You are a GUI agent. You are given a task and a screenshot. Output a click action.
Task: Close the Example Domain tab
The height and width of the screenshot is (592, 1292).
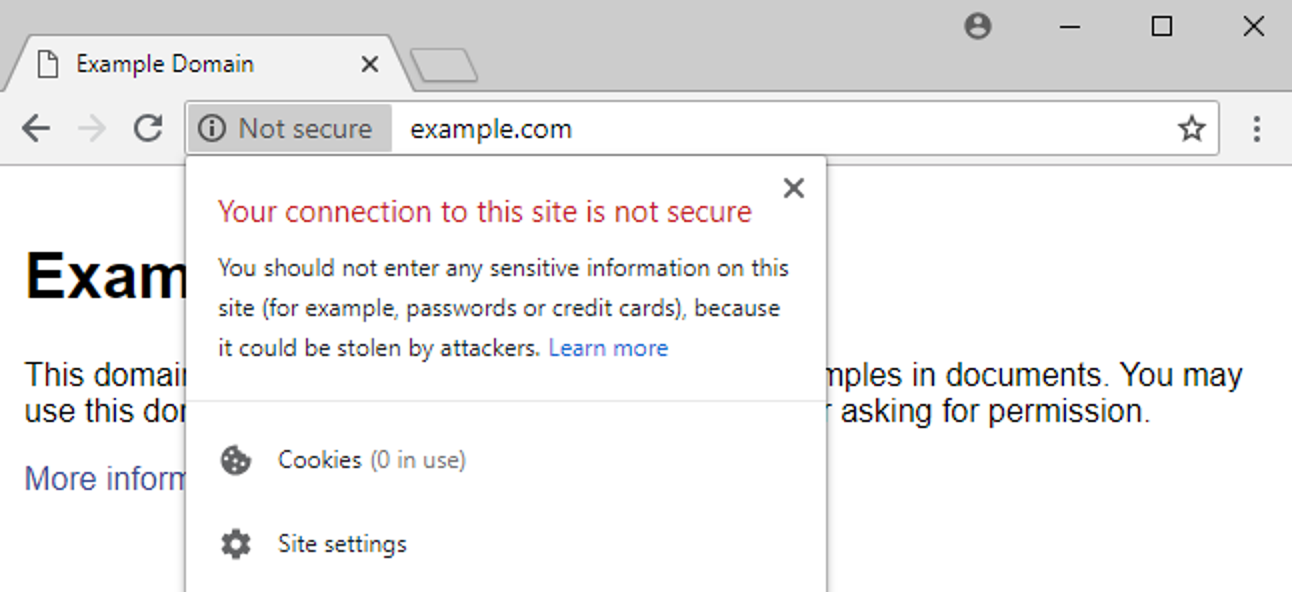click(369, 65)
